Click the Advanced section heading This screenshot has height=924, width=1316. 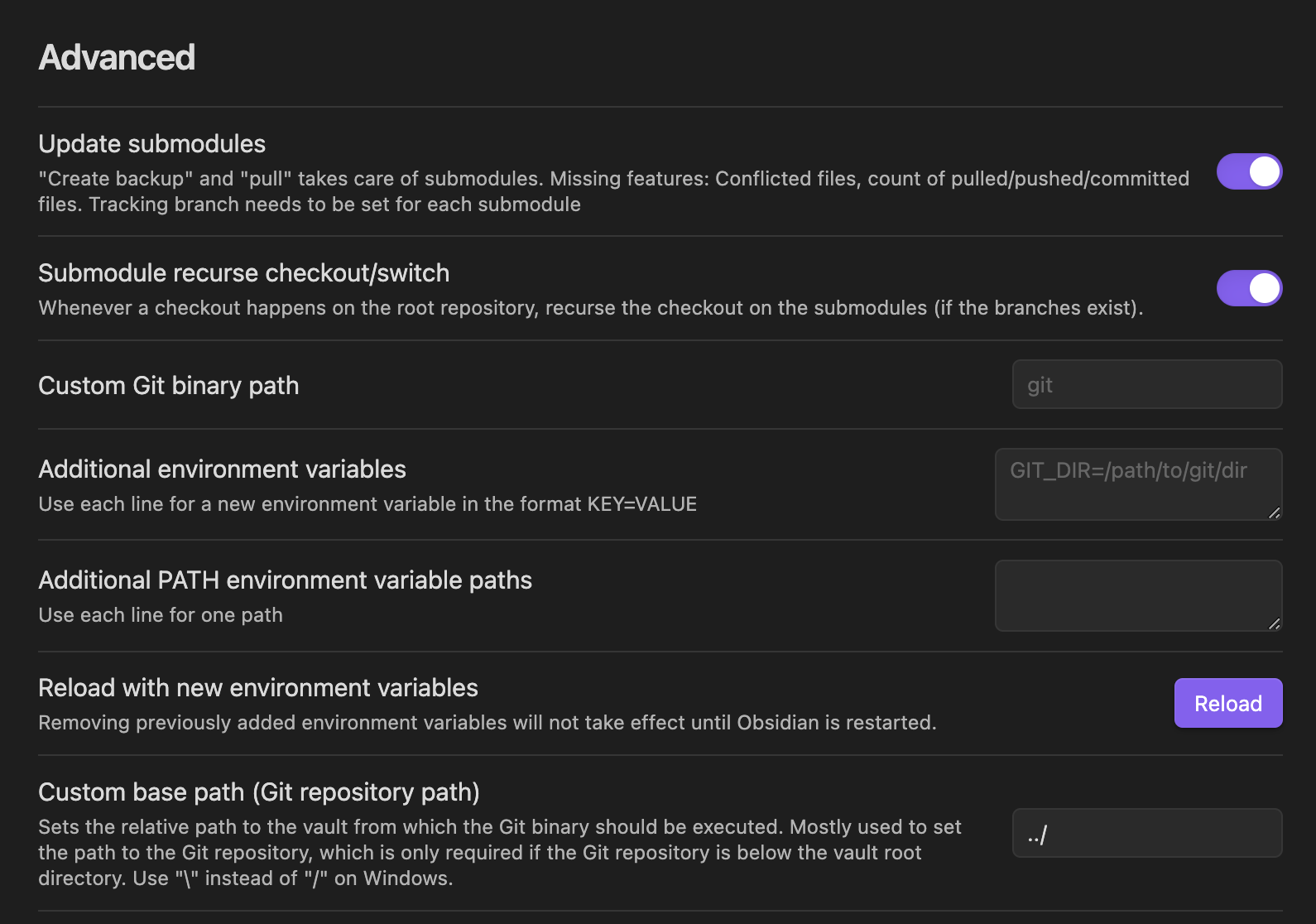[117, 58]
